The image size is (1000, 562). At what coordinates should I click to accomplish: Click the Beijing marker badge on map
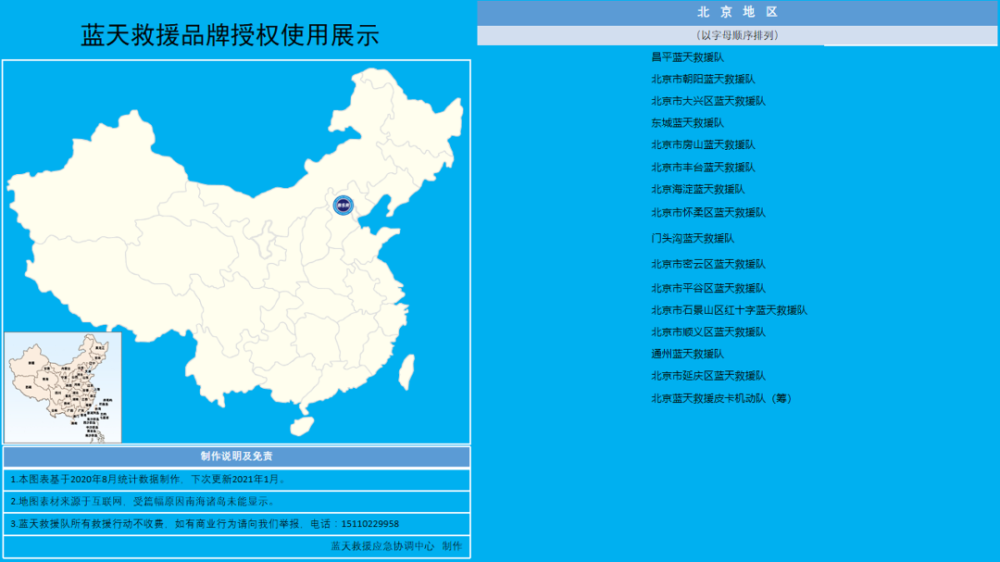pyautogui.click(x=343, y=205)
